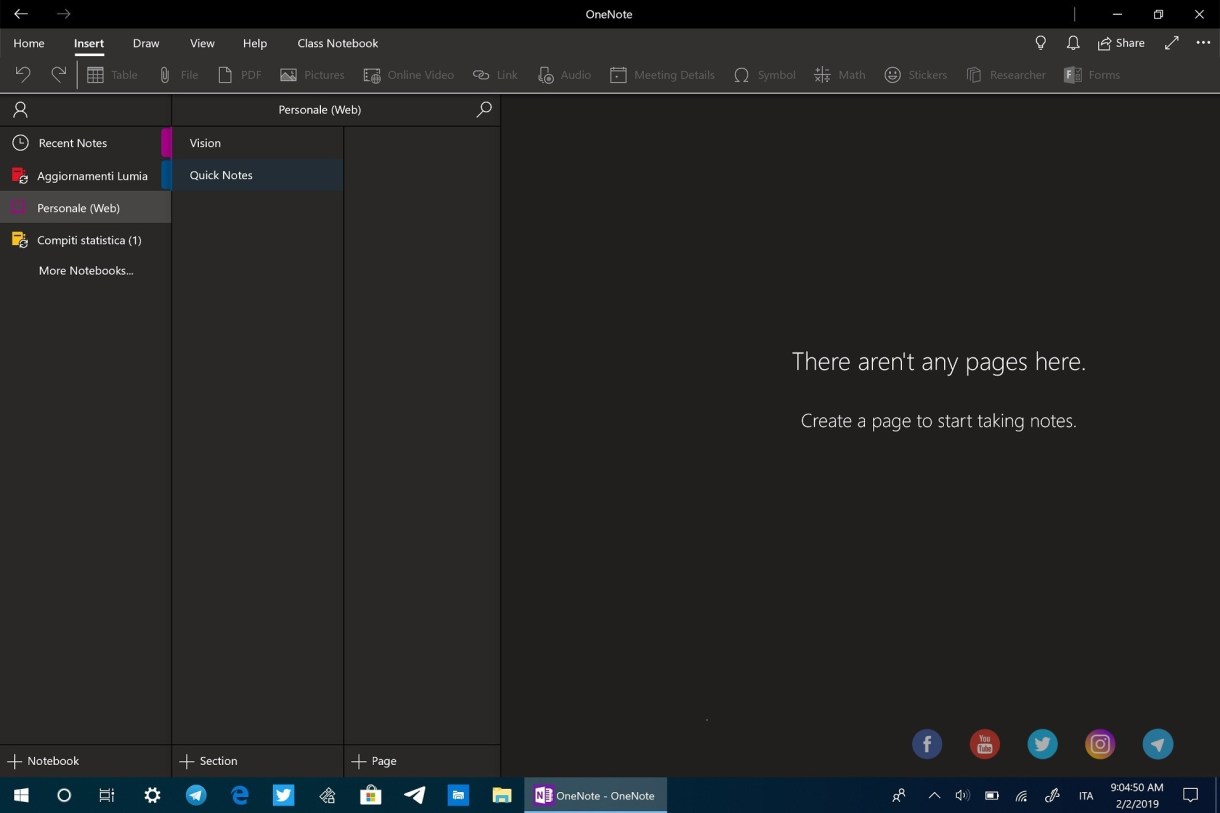Open the three-dot more options menu
The height and width of the screenshot is (813, 1220).
(x=1203, y=43)
